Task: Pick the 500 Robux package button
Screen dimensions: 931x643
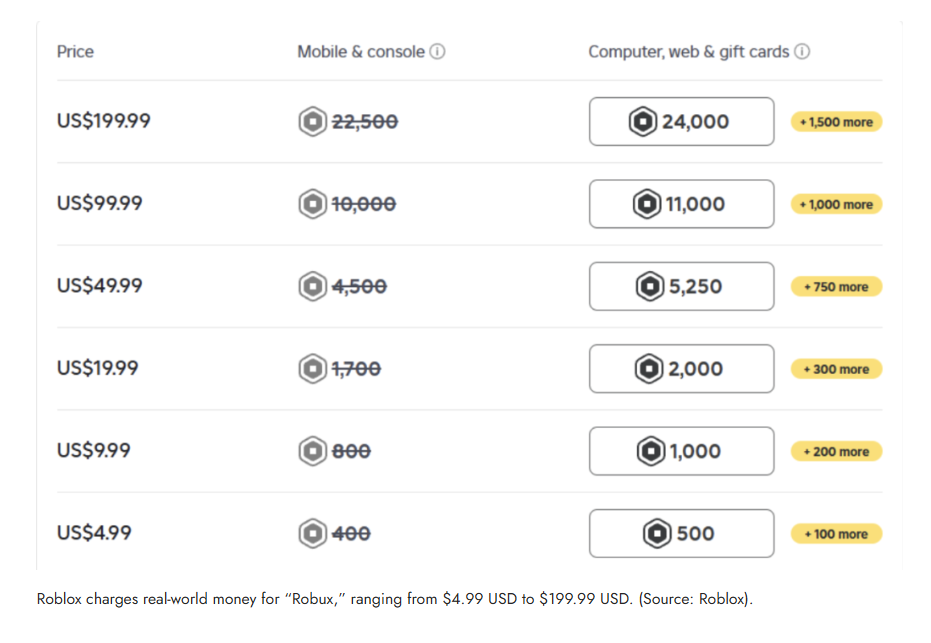Action: tap(682, 534)
